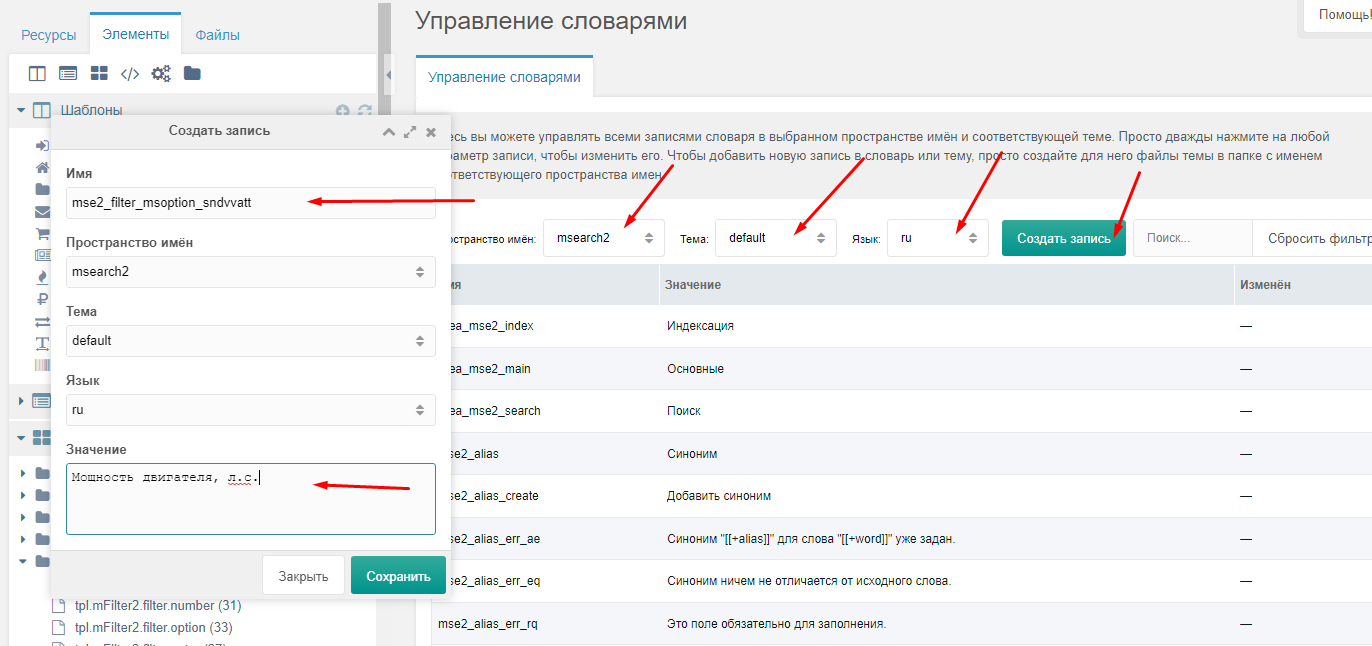
Task: Close the Создать запись dialog with X
Action: click(x=431, y=131)
